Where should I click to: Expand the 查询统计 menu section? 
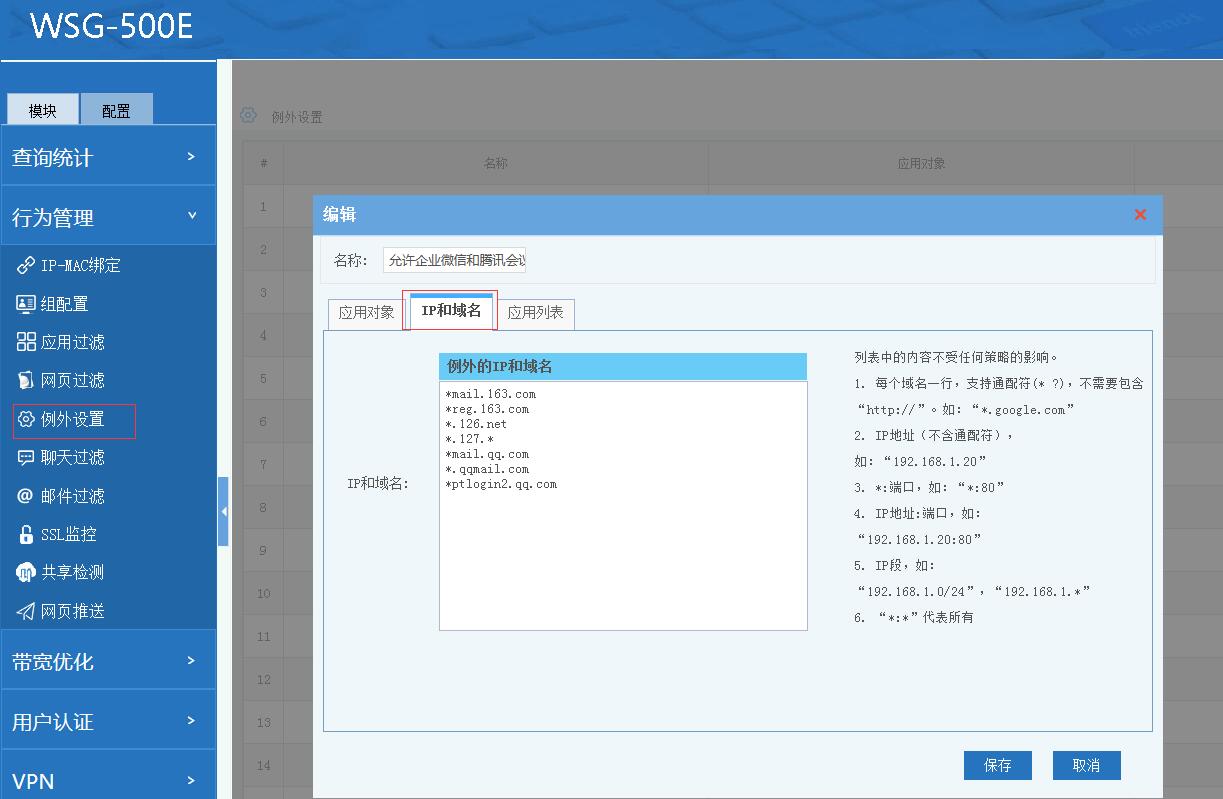click(108, 157)
